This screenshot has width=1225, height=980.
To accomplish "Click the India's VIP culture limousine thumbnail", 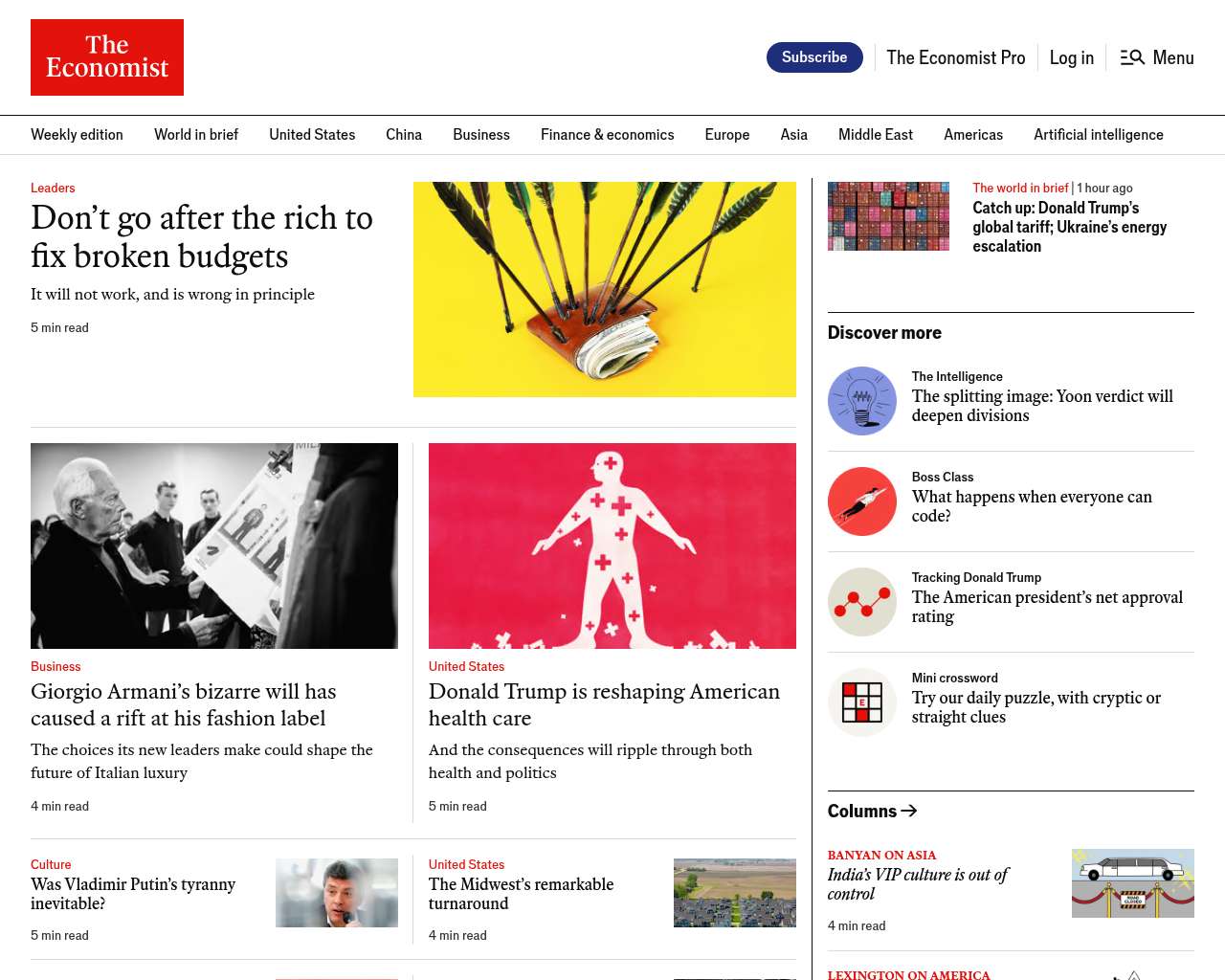I will coord(1133,883).
